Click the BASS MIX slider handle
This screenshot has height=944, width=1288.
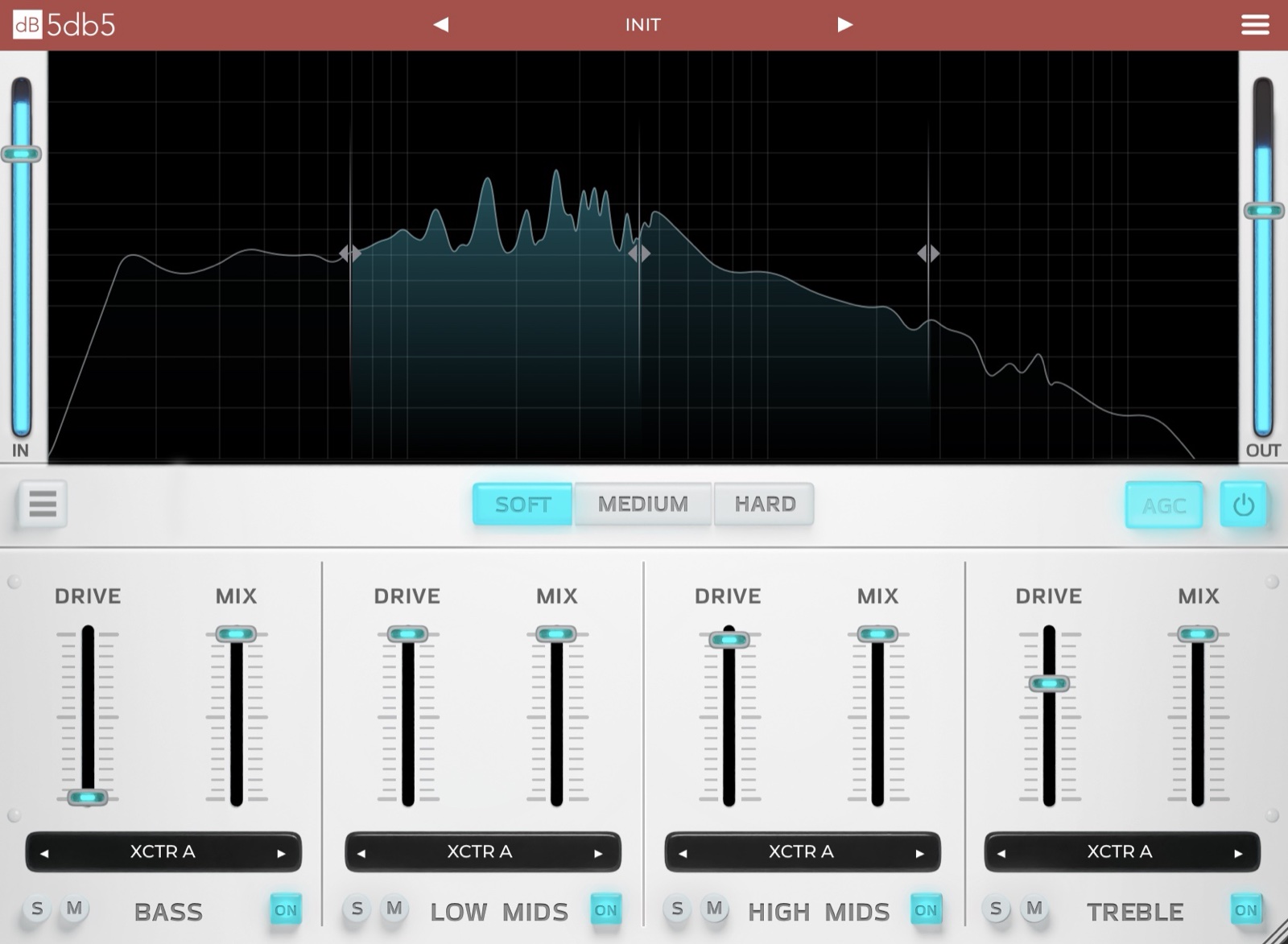click(237, 634)
